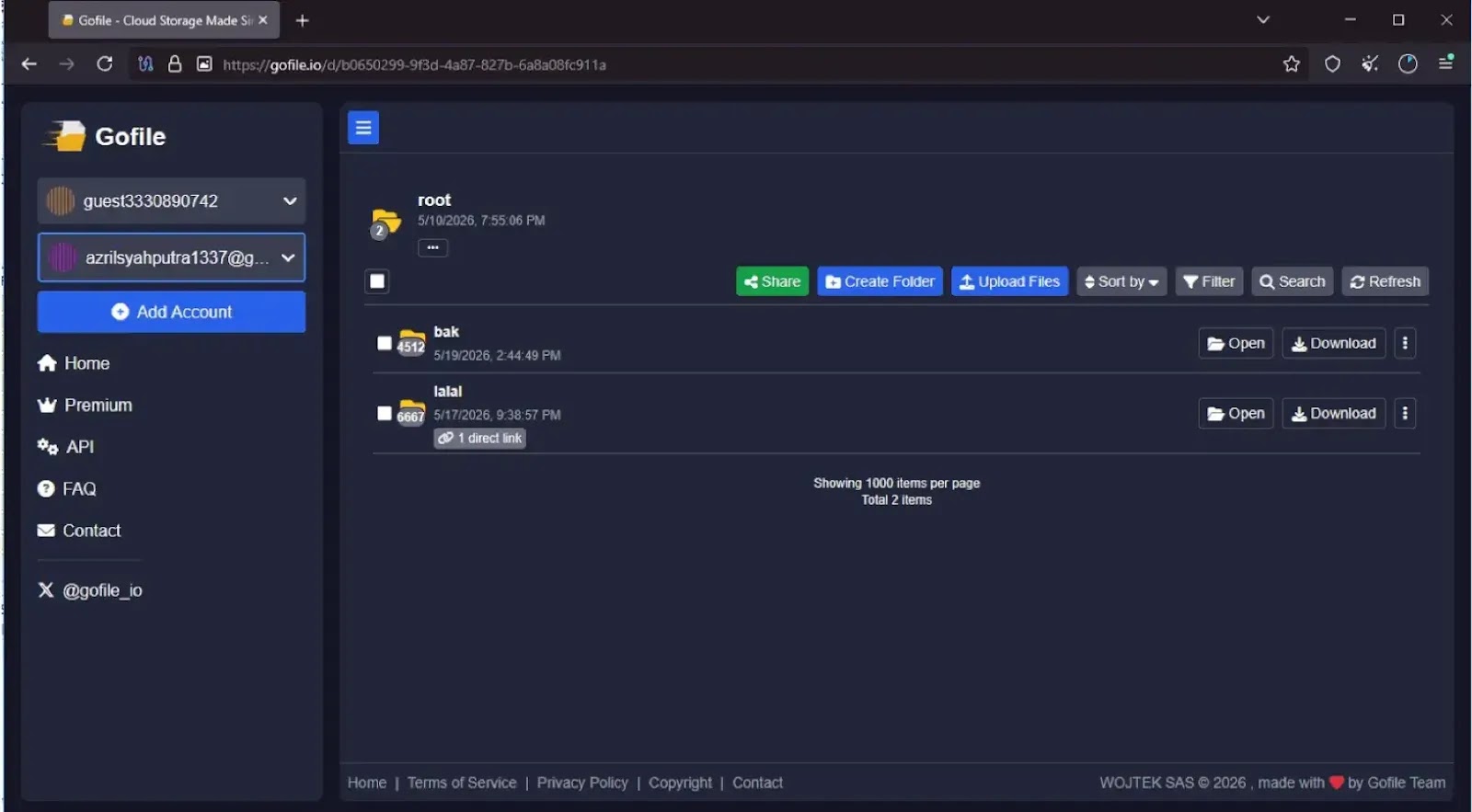Click the browser address bar URL
1472x812 pixels.
[414, 64]
